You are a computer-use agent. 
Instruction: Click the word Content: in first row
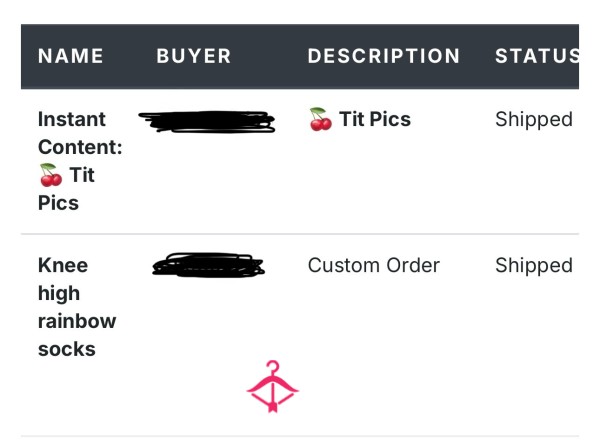(80, 147)
